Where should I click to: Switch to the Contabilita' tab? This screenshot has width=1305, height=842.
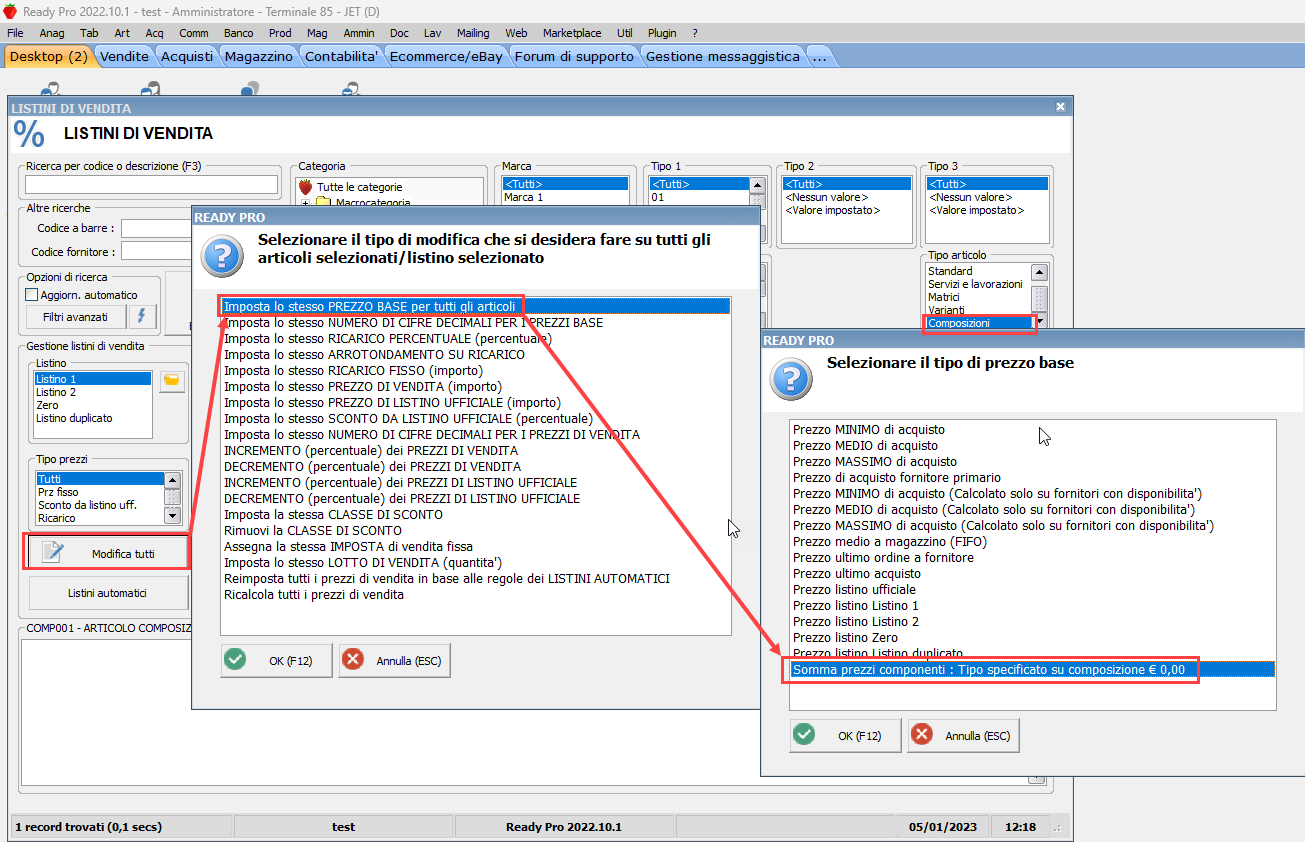tap(341, 56)
